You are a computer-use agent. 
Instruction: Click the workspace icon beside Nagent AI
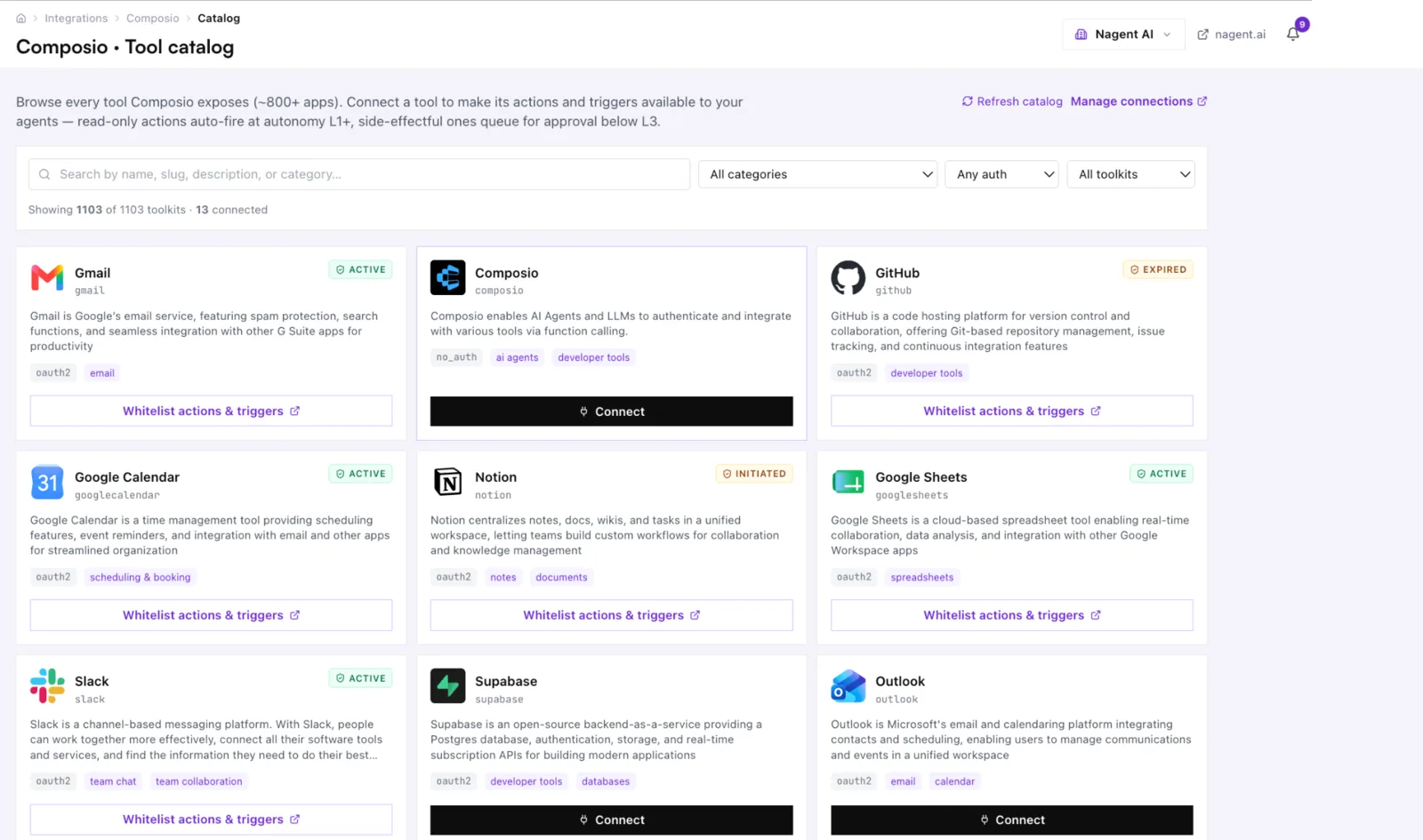click(1081, 35)
